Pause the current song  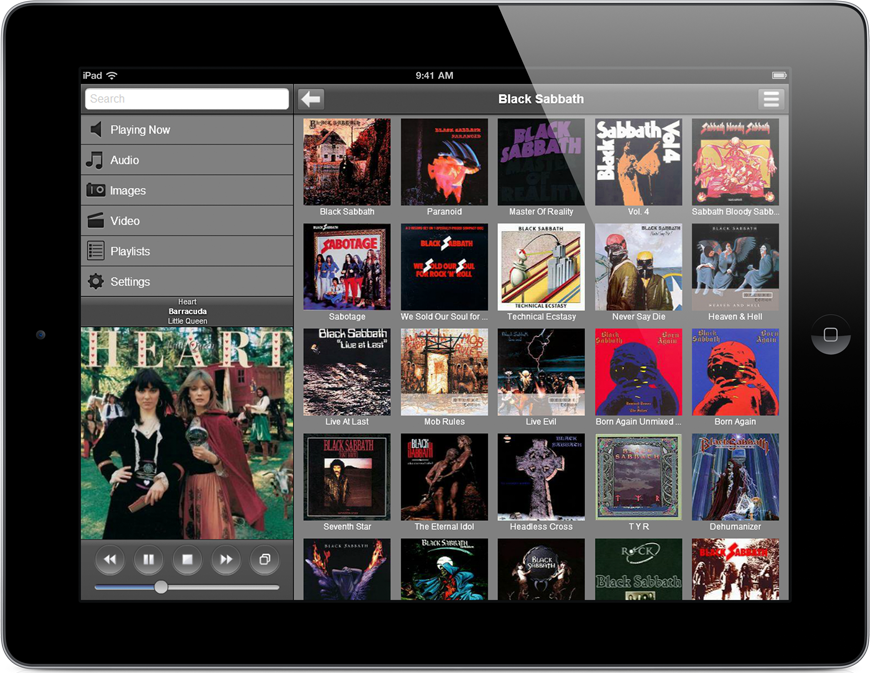(149, 559)
